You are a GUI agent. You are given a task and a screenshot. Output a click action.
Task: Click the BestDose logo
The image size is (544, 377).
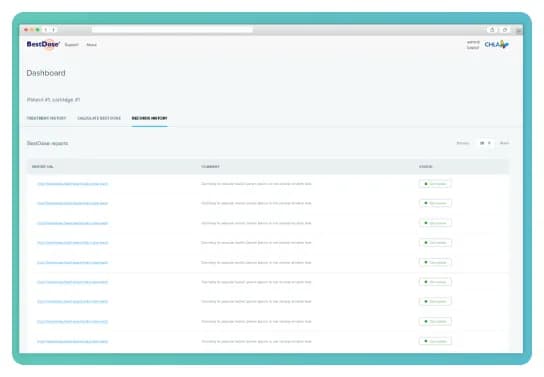coord(43,44)
